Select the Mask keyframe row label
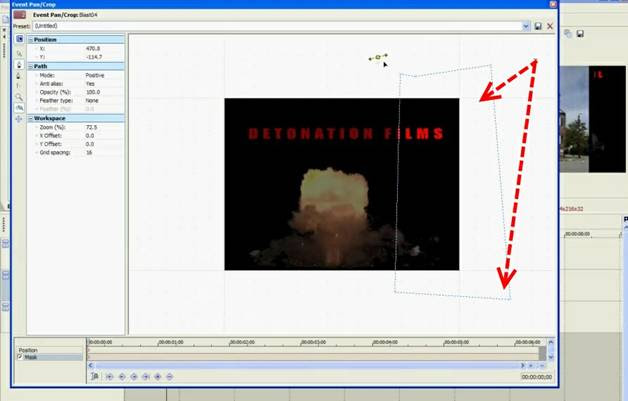The image size is (628, 401). (x=31, y=357)
